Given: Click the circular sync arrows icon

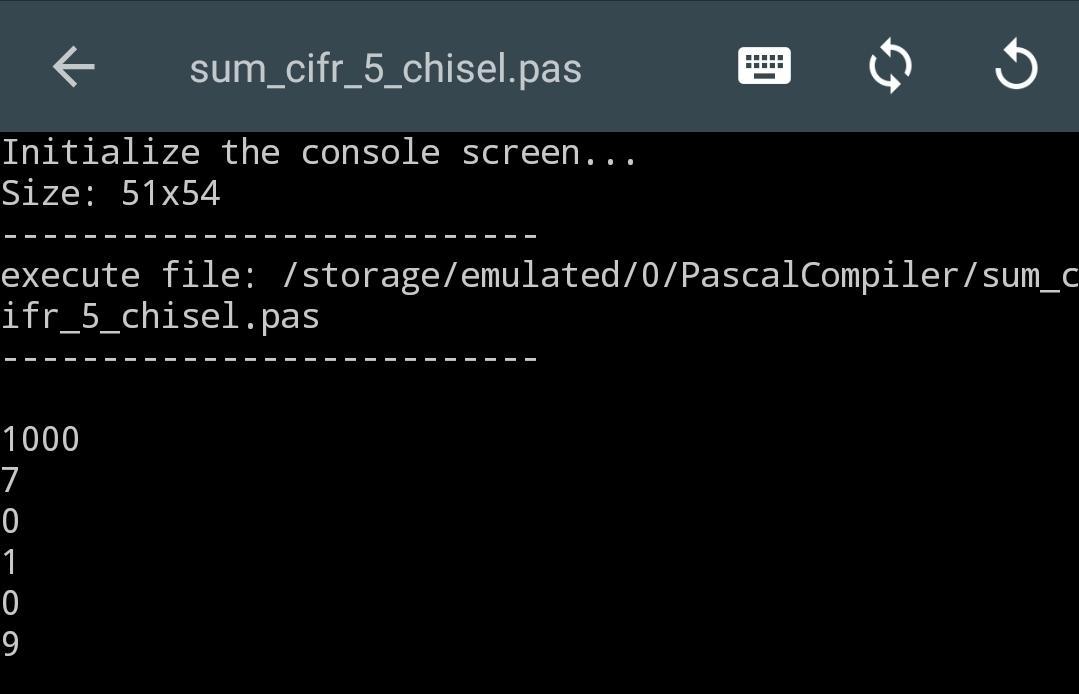Looking at the screenshot, I should (890, 67).
